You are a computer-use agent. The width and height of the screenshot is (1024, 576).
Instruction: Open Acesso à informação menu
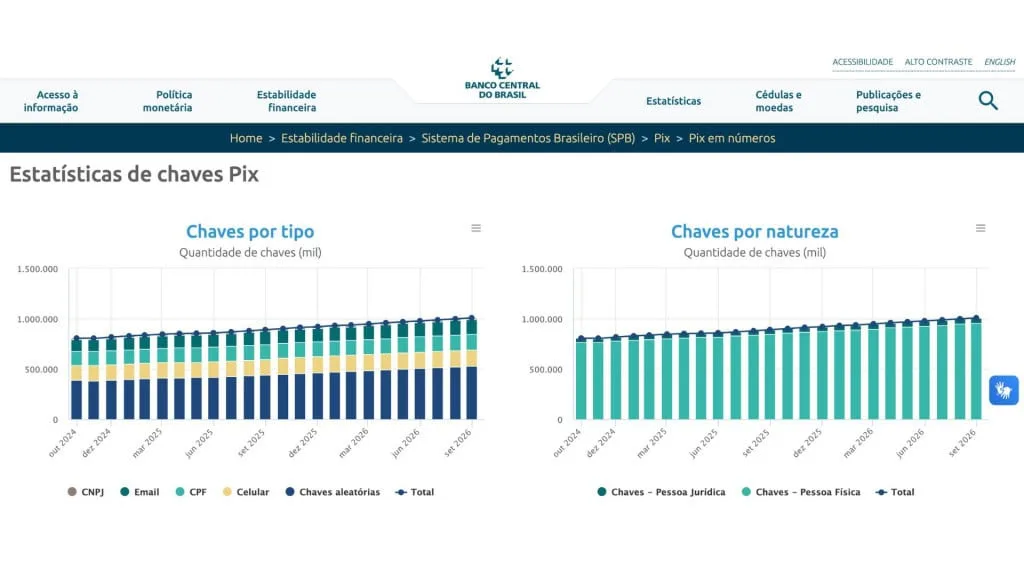51,101
